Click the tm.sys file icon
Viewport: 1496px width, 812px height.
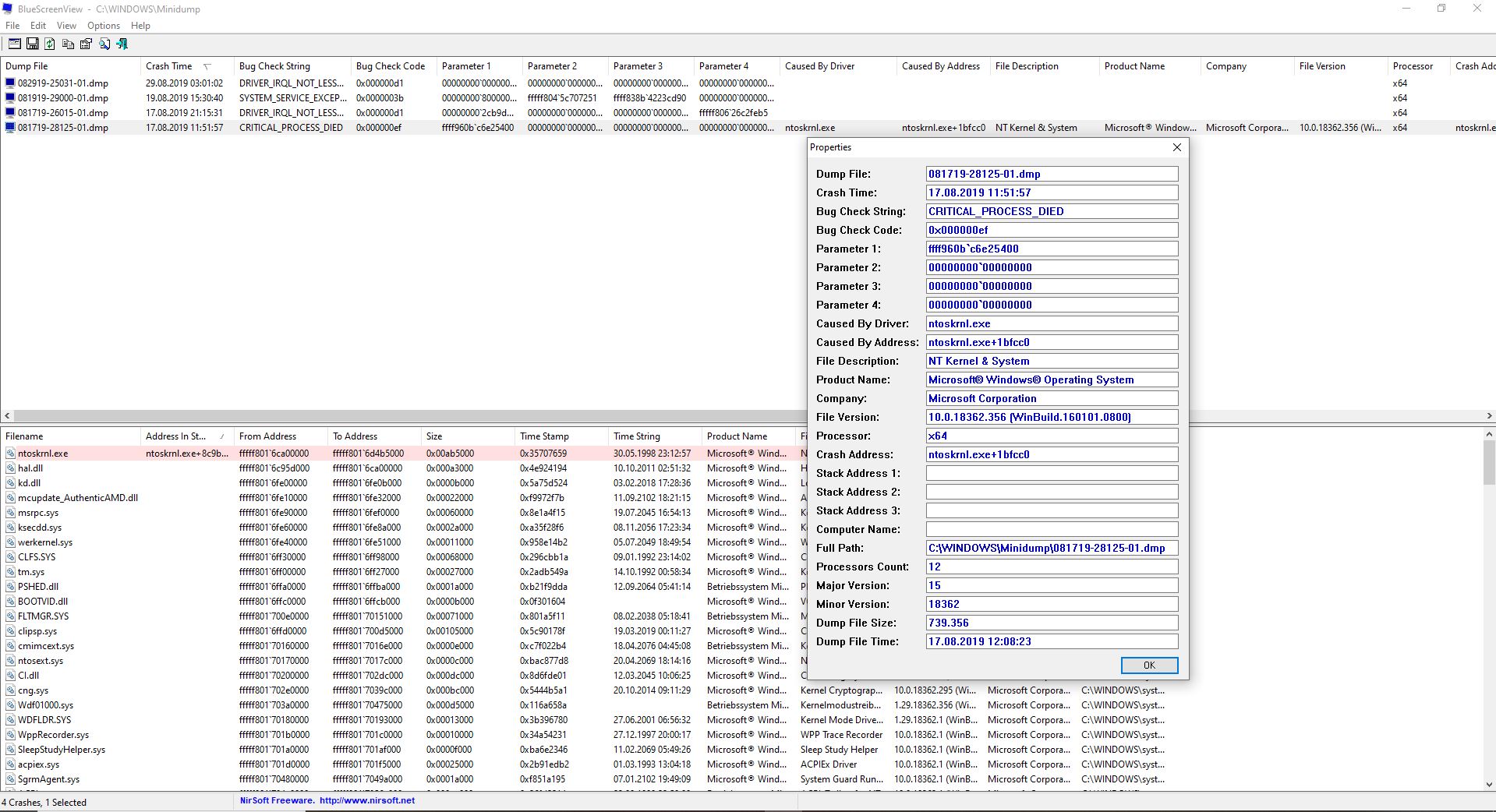[10, 572]
